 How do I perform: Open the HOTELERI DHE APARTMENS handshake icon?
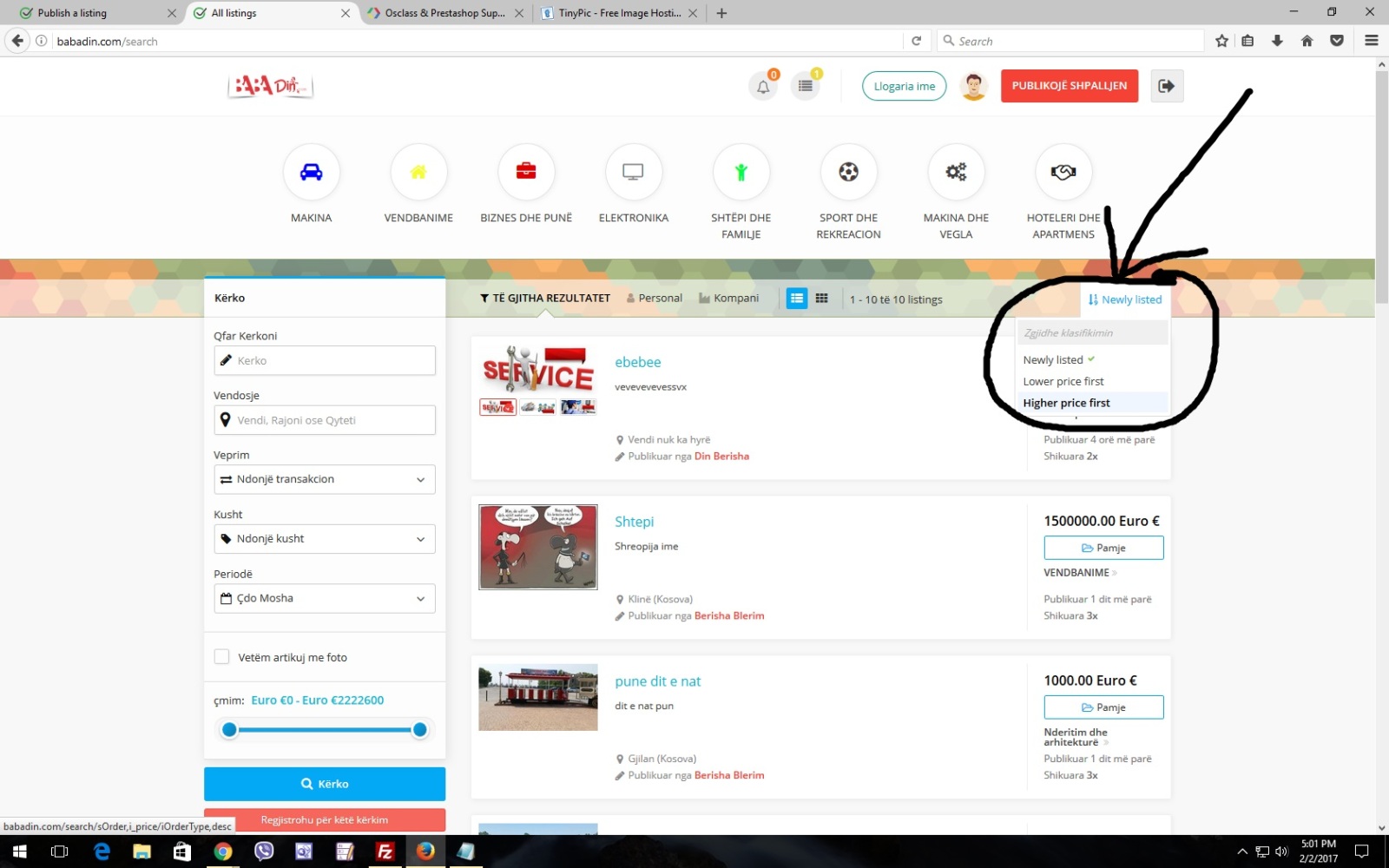1063,172
